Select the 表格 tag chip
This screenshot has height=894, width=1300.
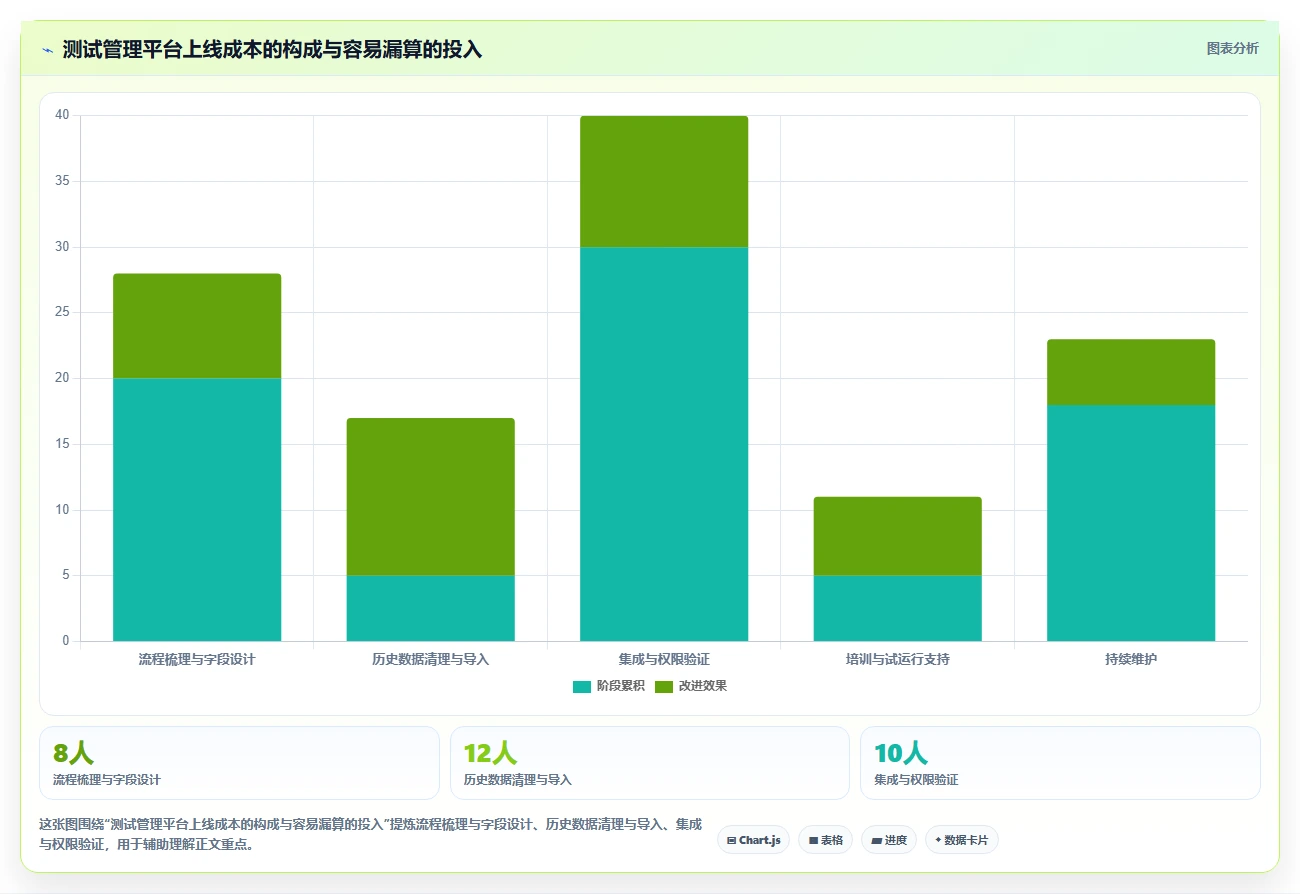pos(825,840)
